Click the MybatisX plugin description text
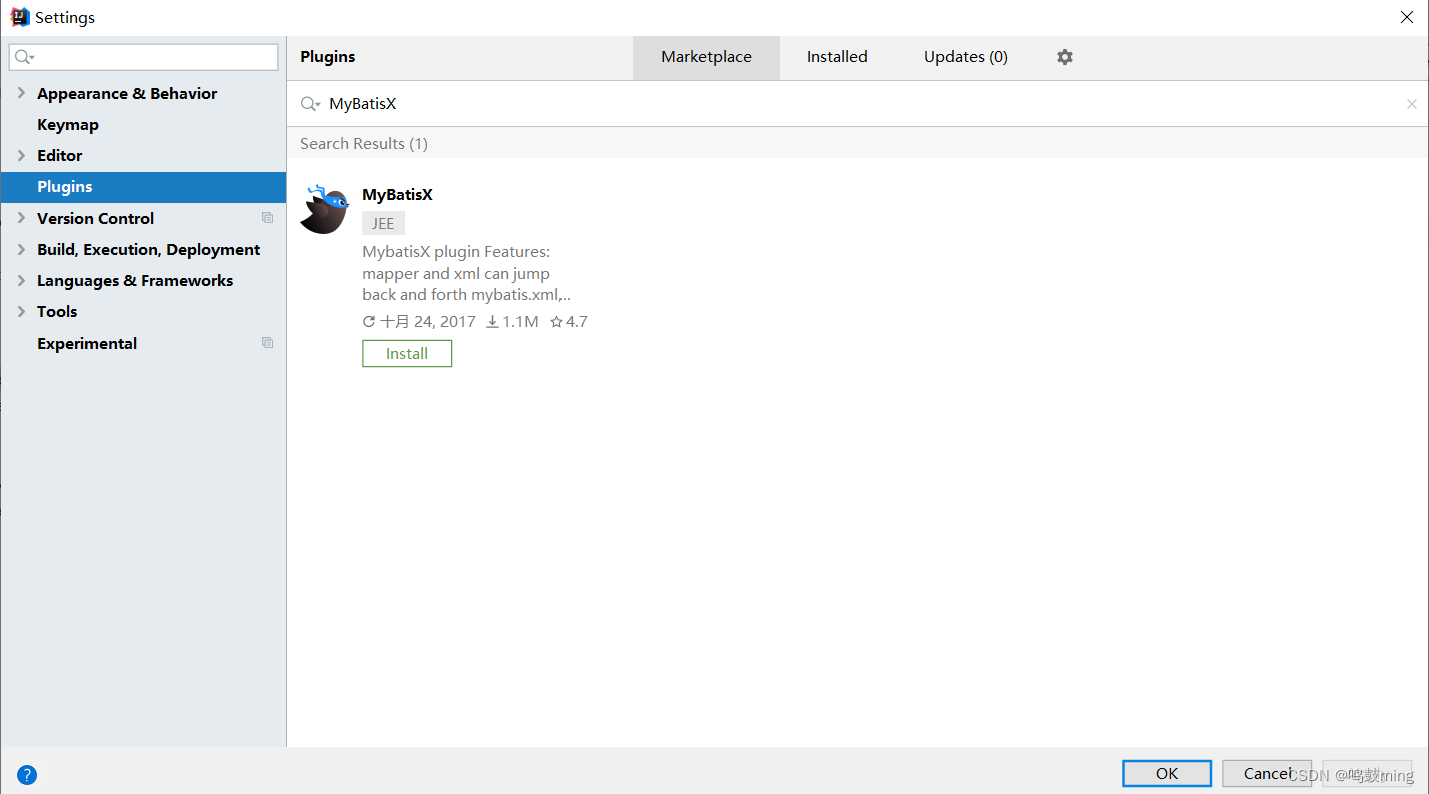The width and height of the screenshot is (1429, 794). [x=466, y=273]
